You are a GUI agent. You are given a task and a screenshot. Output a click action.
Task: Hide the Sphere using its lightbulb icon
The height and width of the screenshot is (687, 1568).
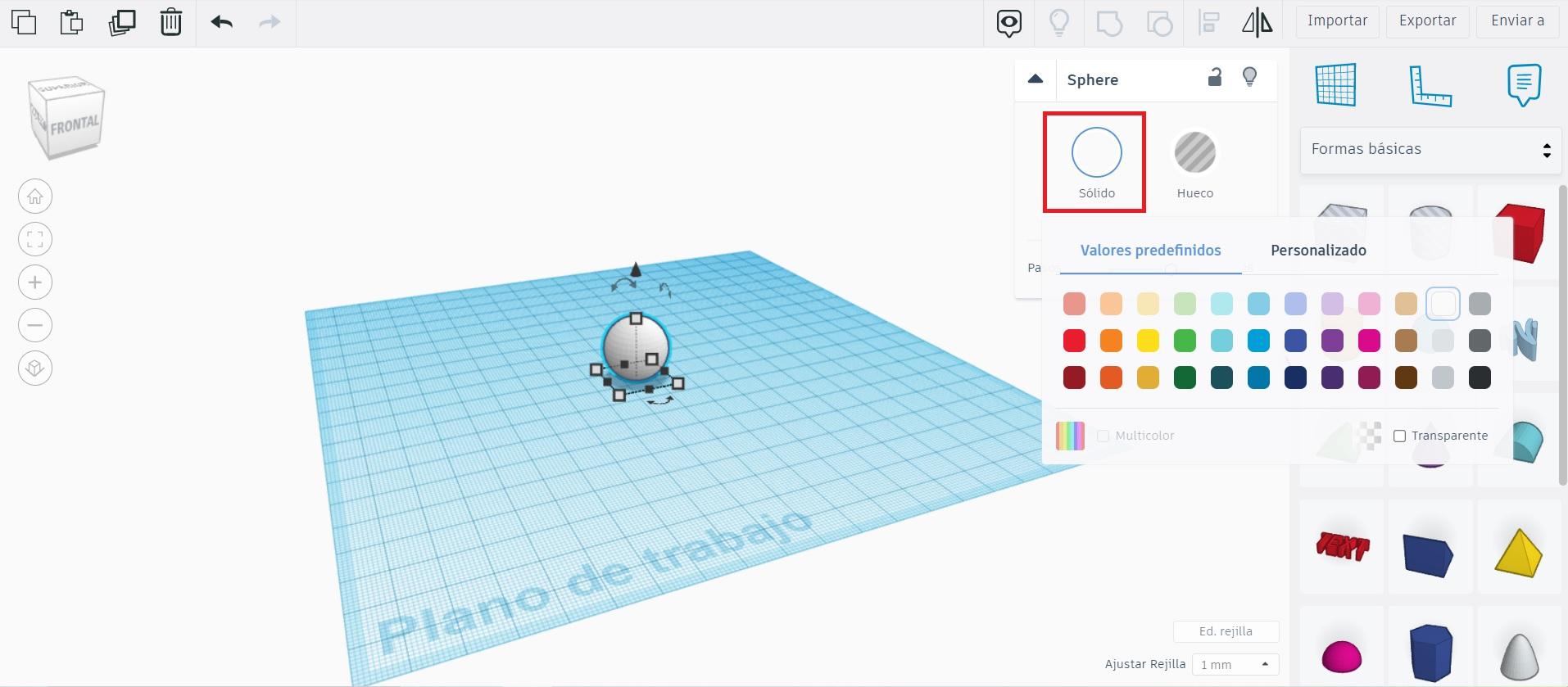coord(1249,77)
